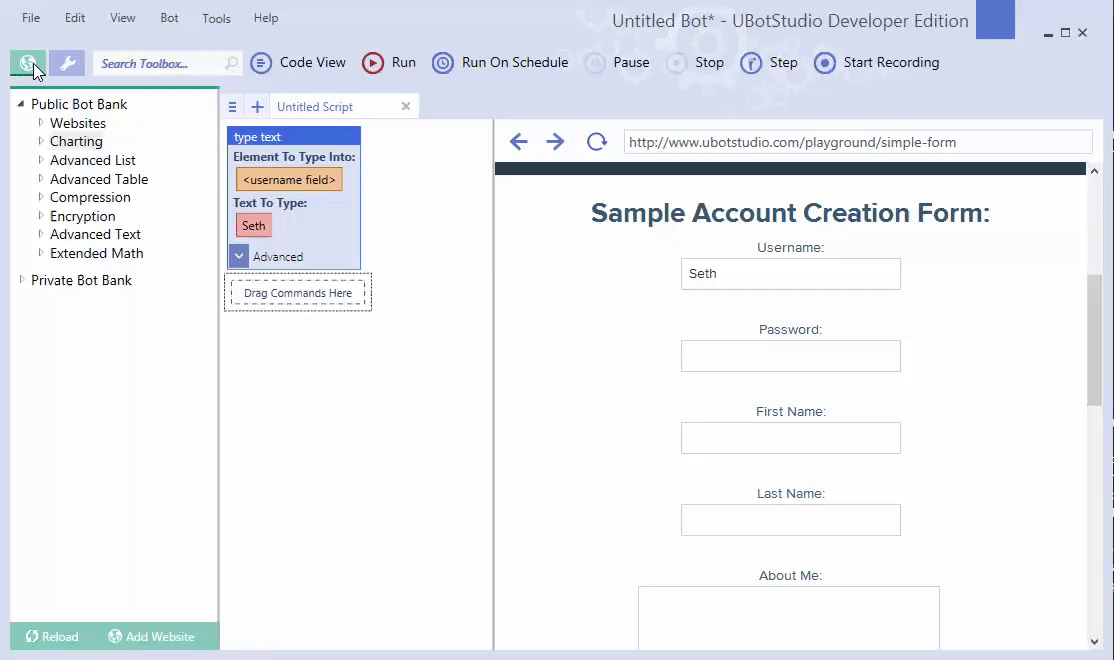Open the script tabs list icon
Viewport: 1114px width, 660px height.
tap(232, 107)
